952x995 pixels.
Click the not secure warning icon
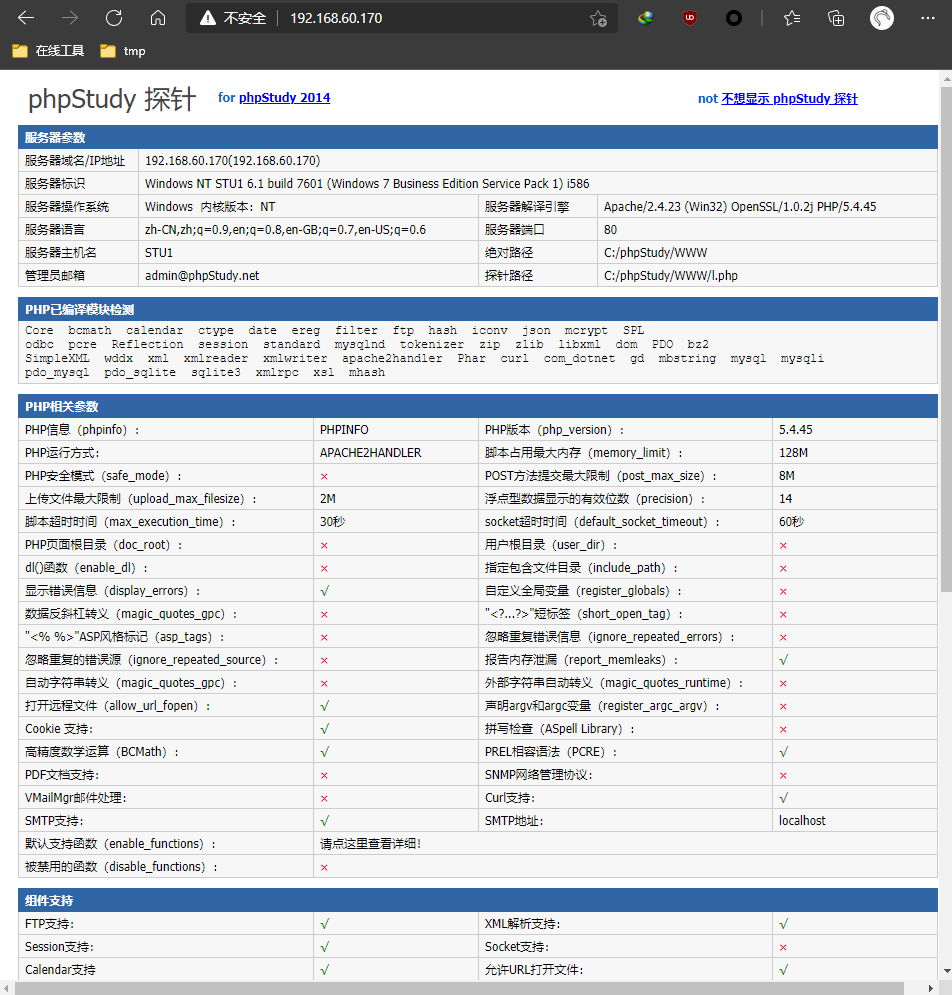tap(208, 18)
